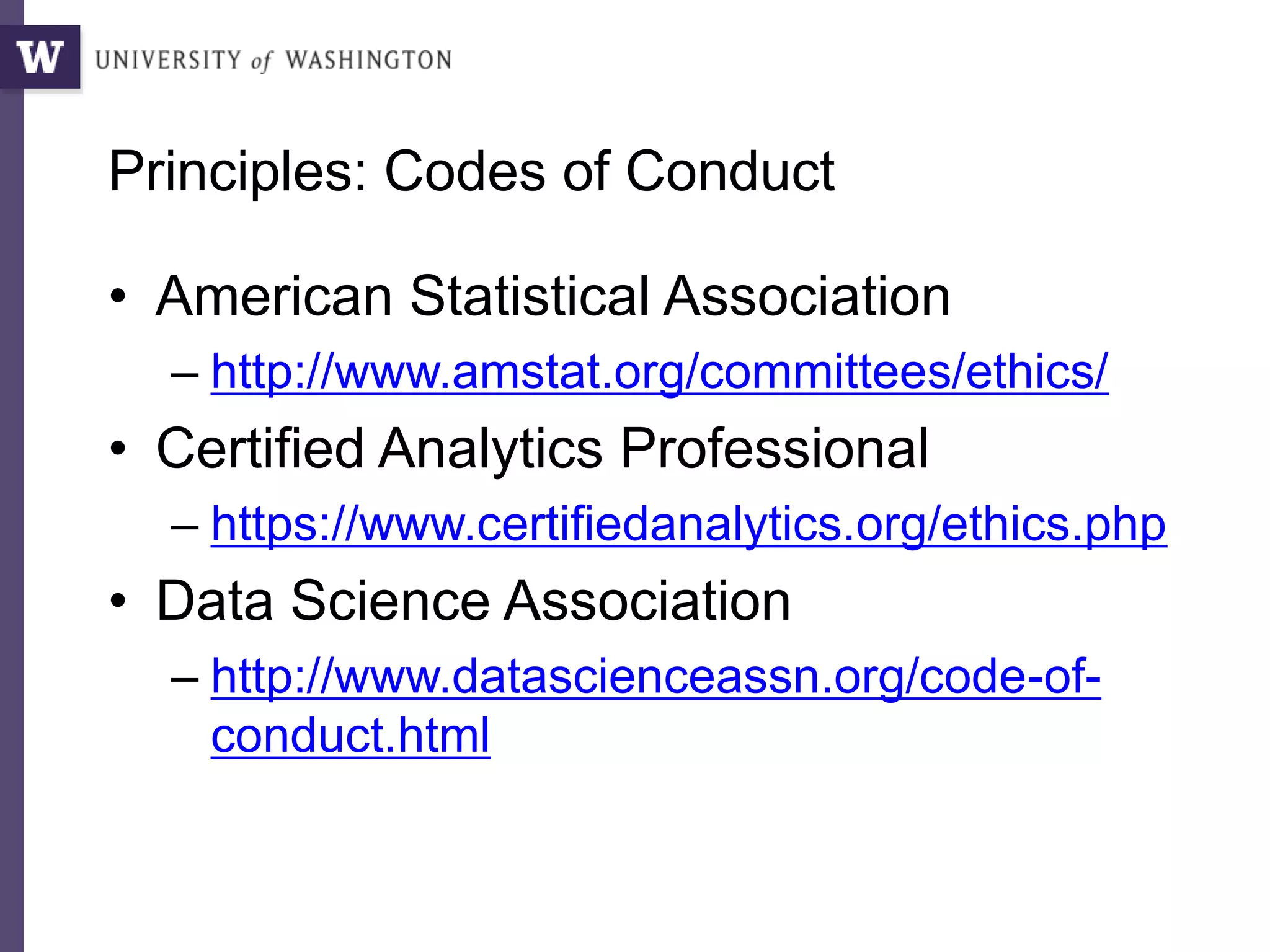Click bullet dot before American Statistical Association

tap(118, 297)
